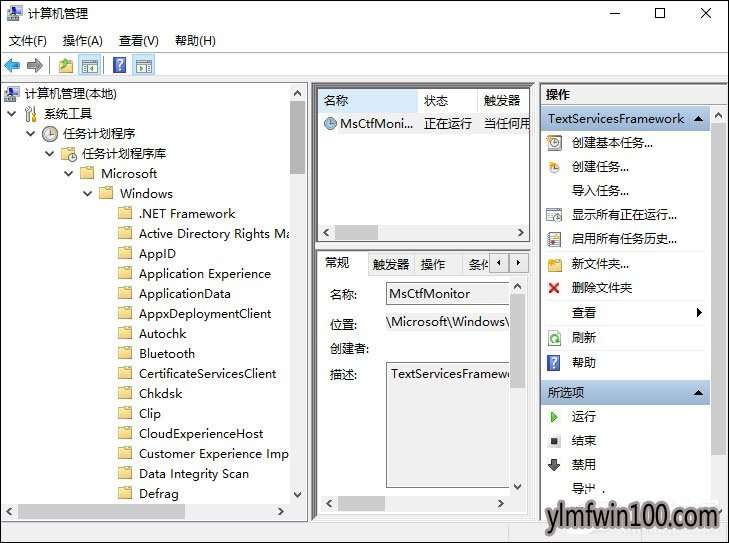The width and height of the screenshot is (729, 543).
Task: Click the MsCtfMonitor task clock icon
Action: 330,123
